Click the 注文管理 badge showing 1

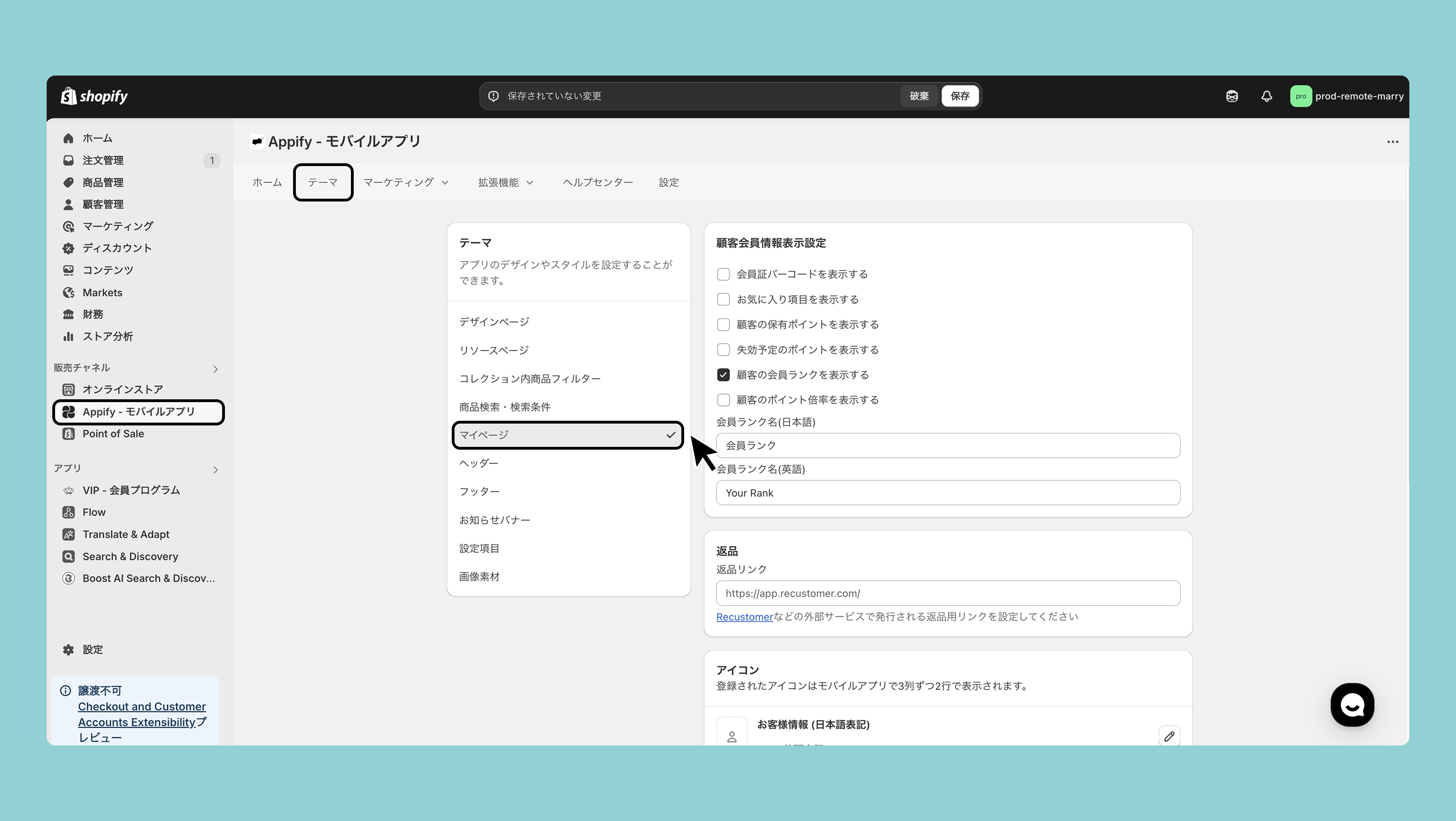[212, 160]
